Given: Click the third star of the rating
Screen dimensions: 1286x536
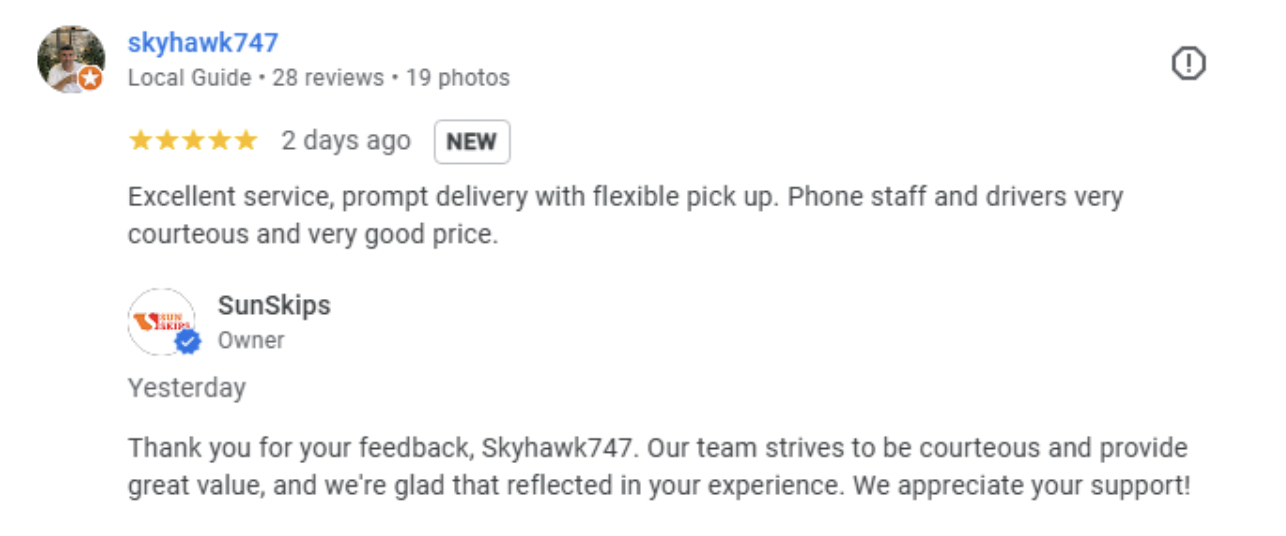Looking at the screenshot, I should pos(193,141).
